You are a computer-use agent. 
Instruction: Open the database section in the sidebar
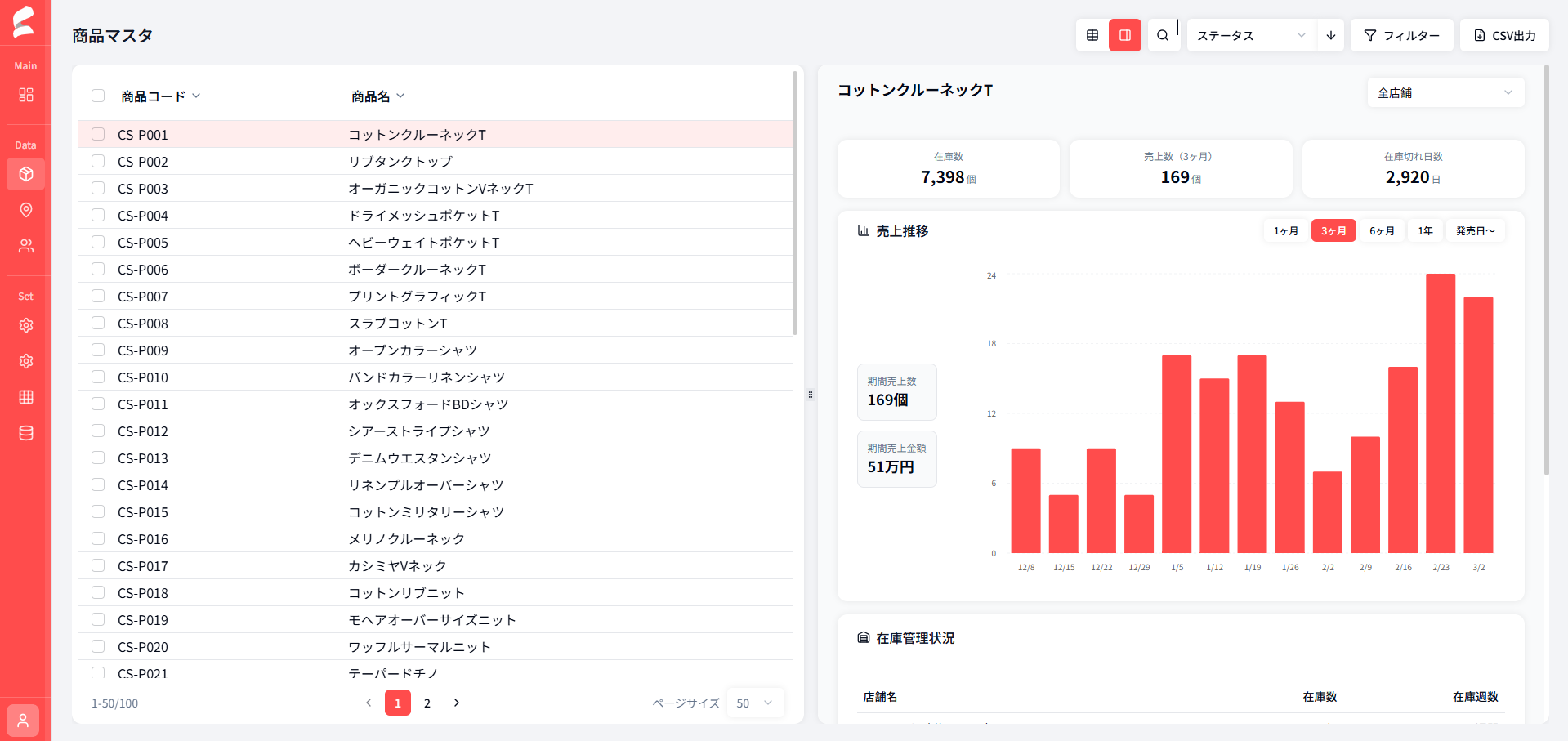(x=25, y=433)
